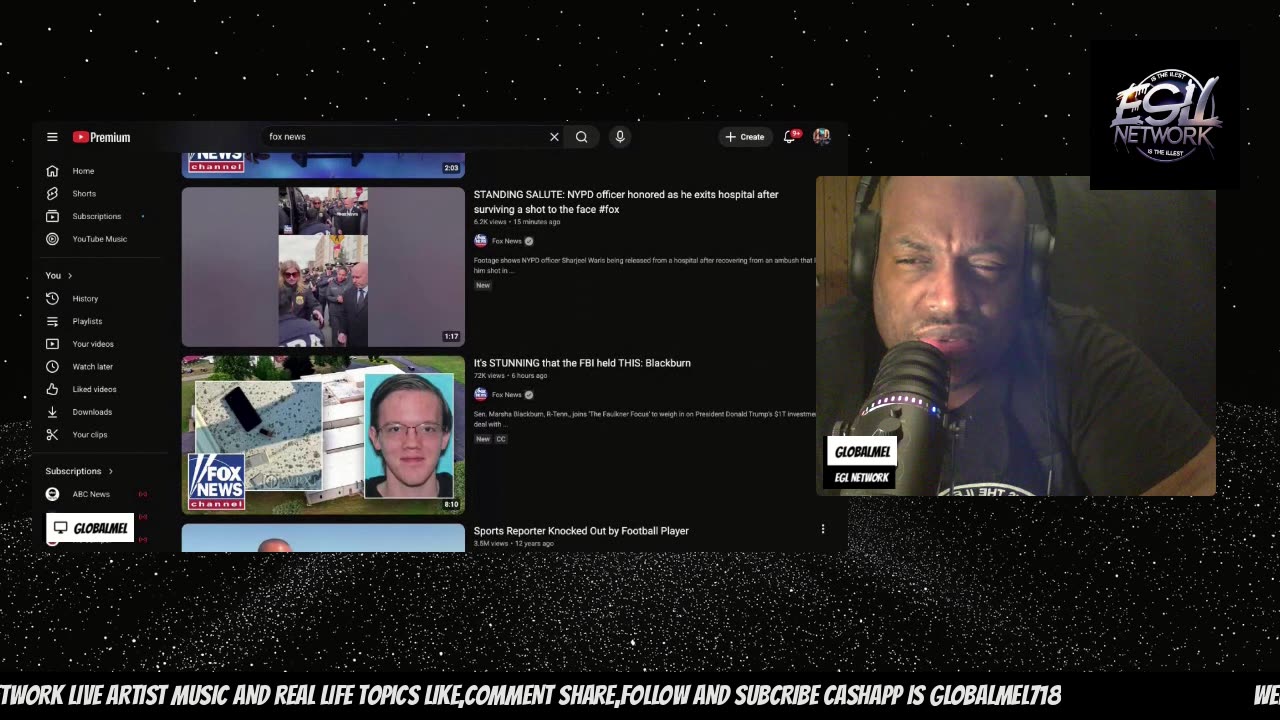The image size is (1280, 720).
Task: Open the Create button
Action: click(x=745, y=137)
